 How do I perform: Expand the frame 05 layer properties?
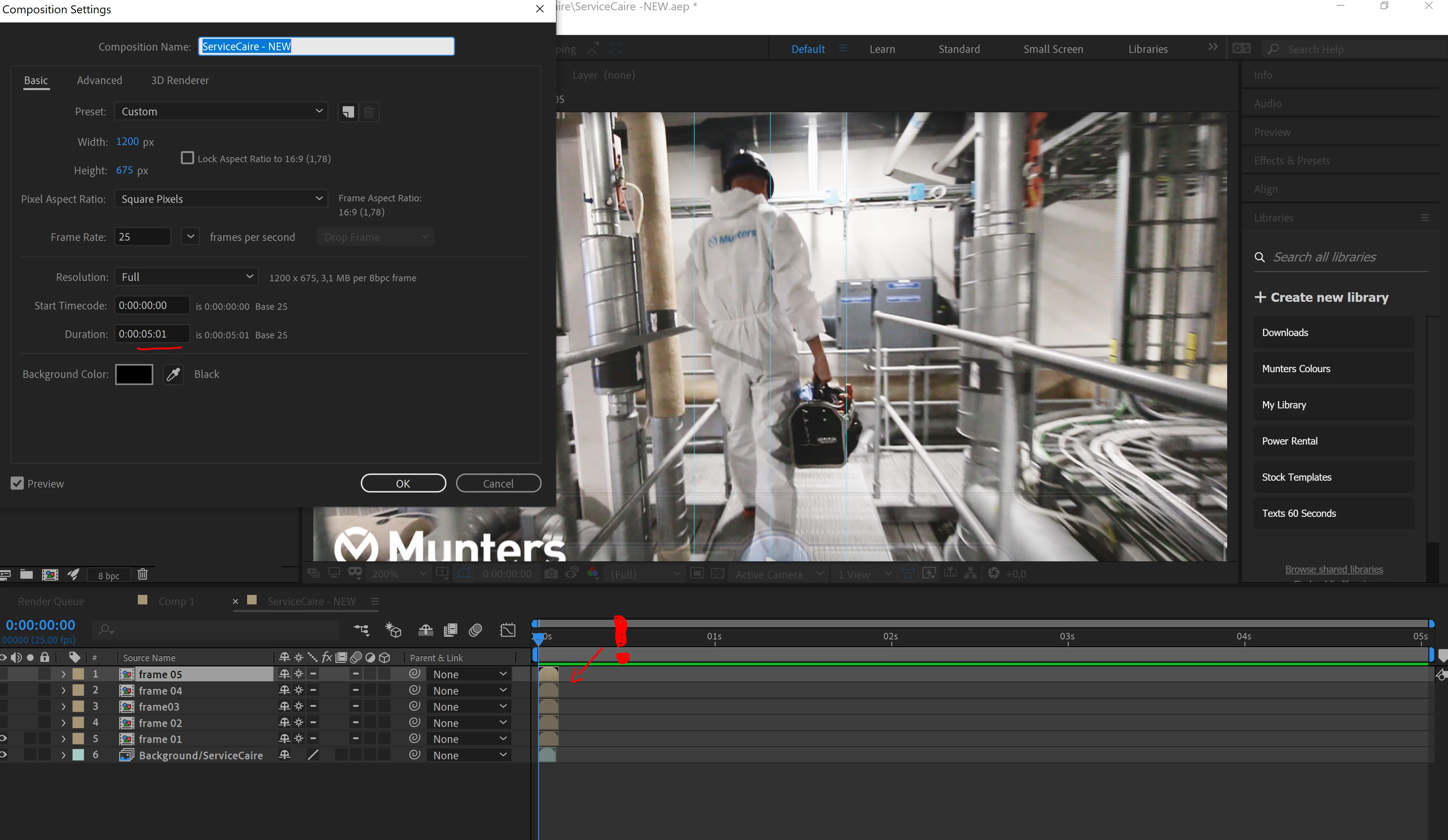coord(63,674)
